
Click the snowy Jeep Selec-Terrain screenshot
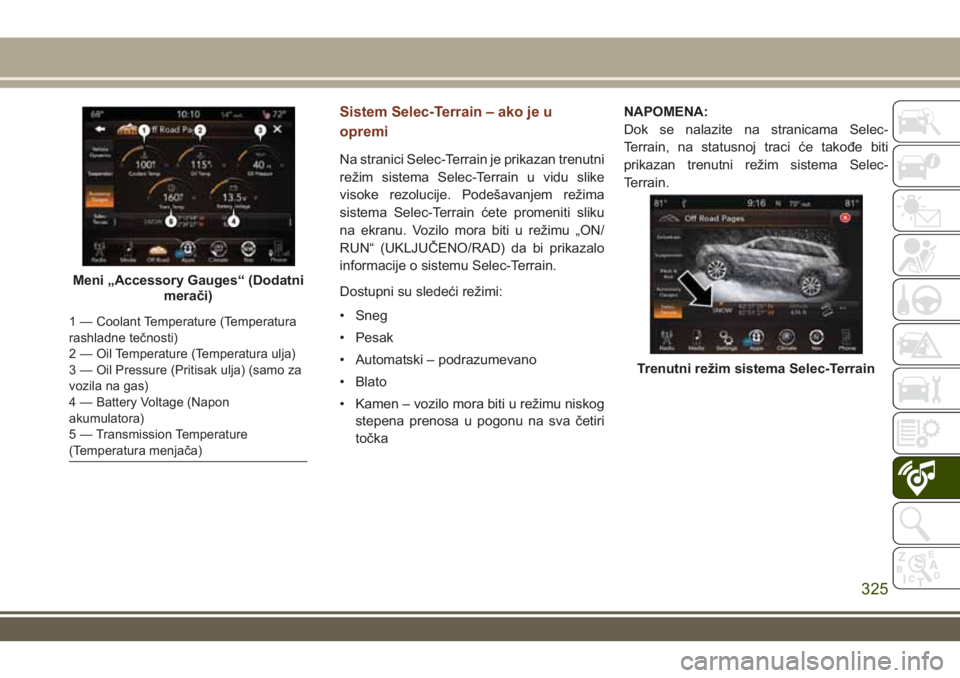[x=756, y=274]
